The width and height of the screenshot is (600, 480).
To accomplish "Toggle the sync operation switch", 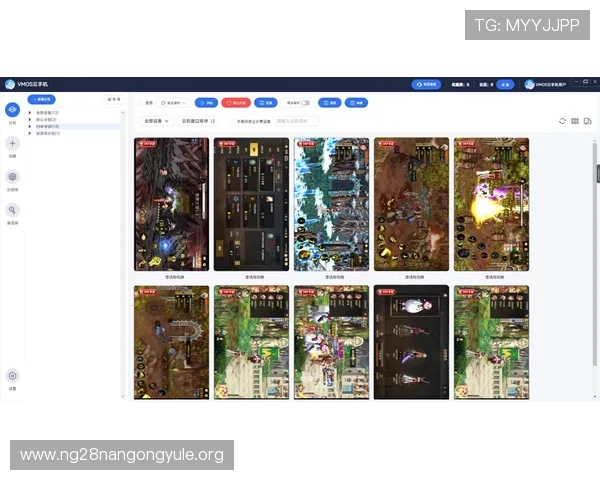I will point(305,103).
